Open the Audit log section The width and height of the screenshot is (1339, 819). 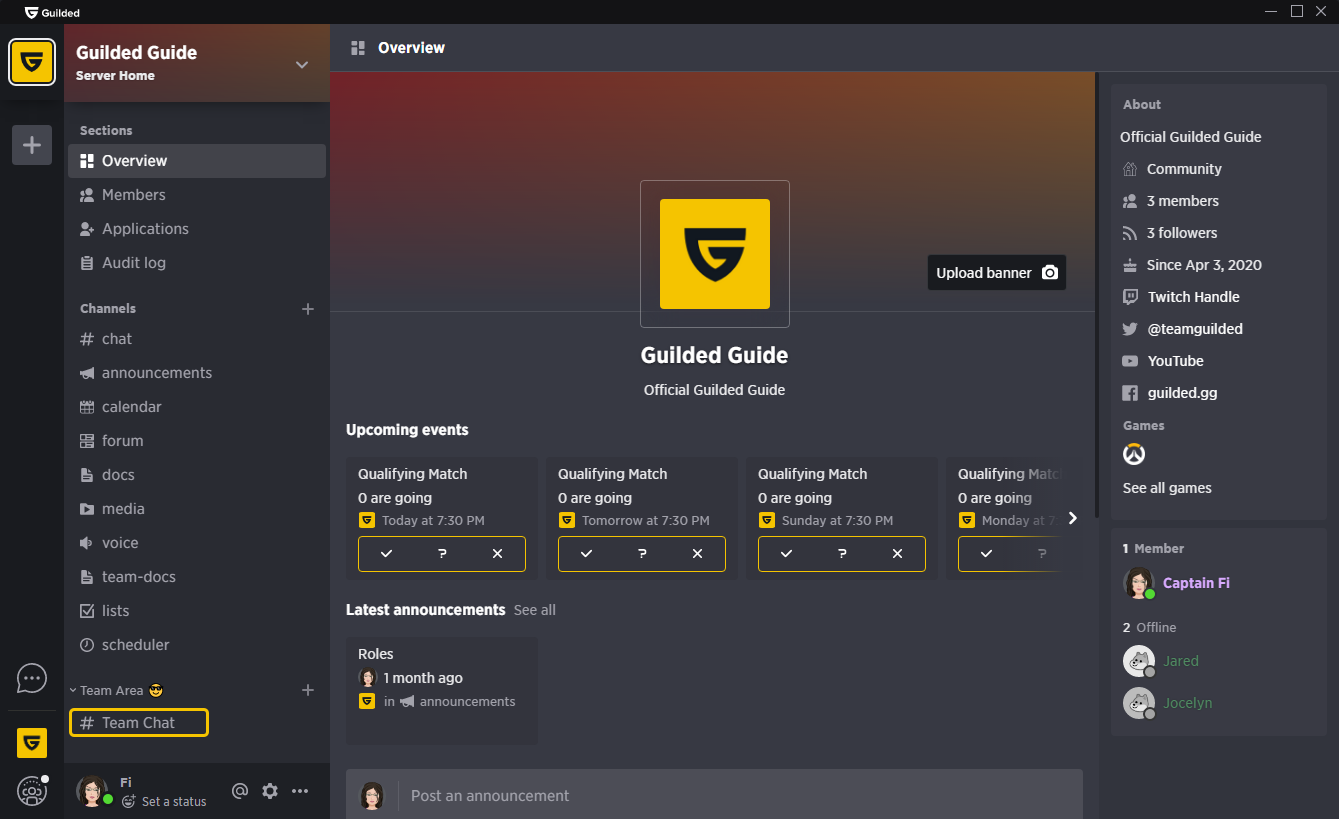pyautogui.click(x=197, y=263)
